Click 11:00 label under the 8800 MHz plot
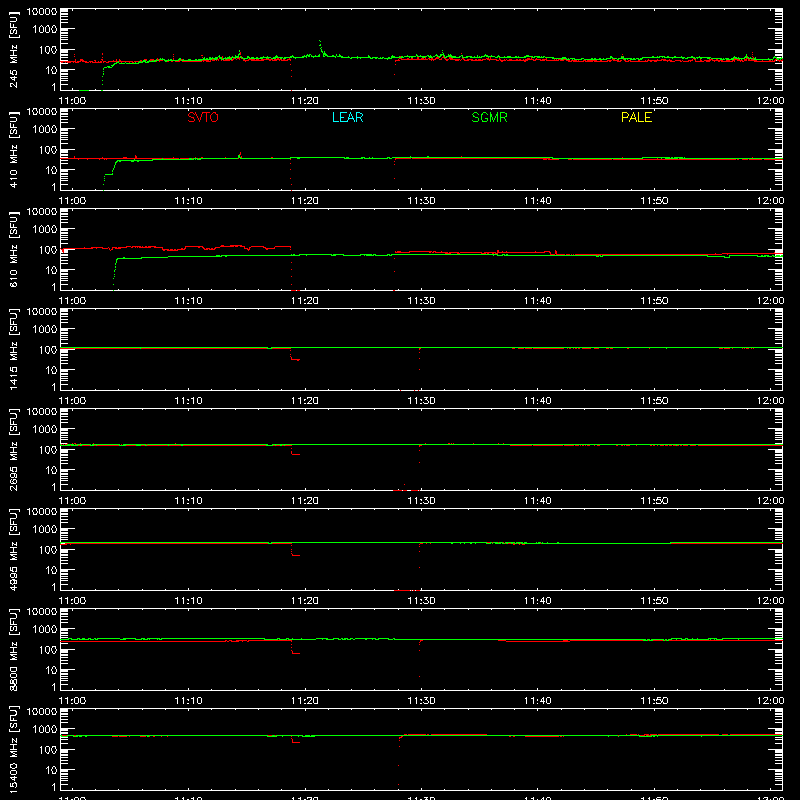Image resolution: width=800 pixels, height=800 pixels. (x=72, y=701)
